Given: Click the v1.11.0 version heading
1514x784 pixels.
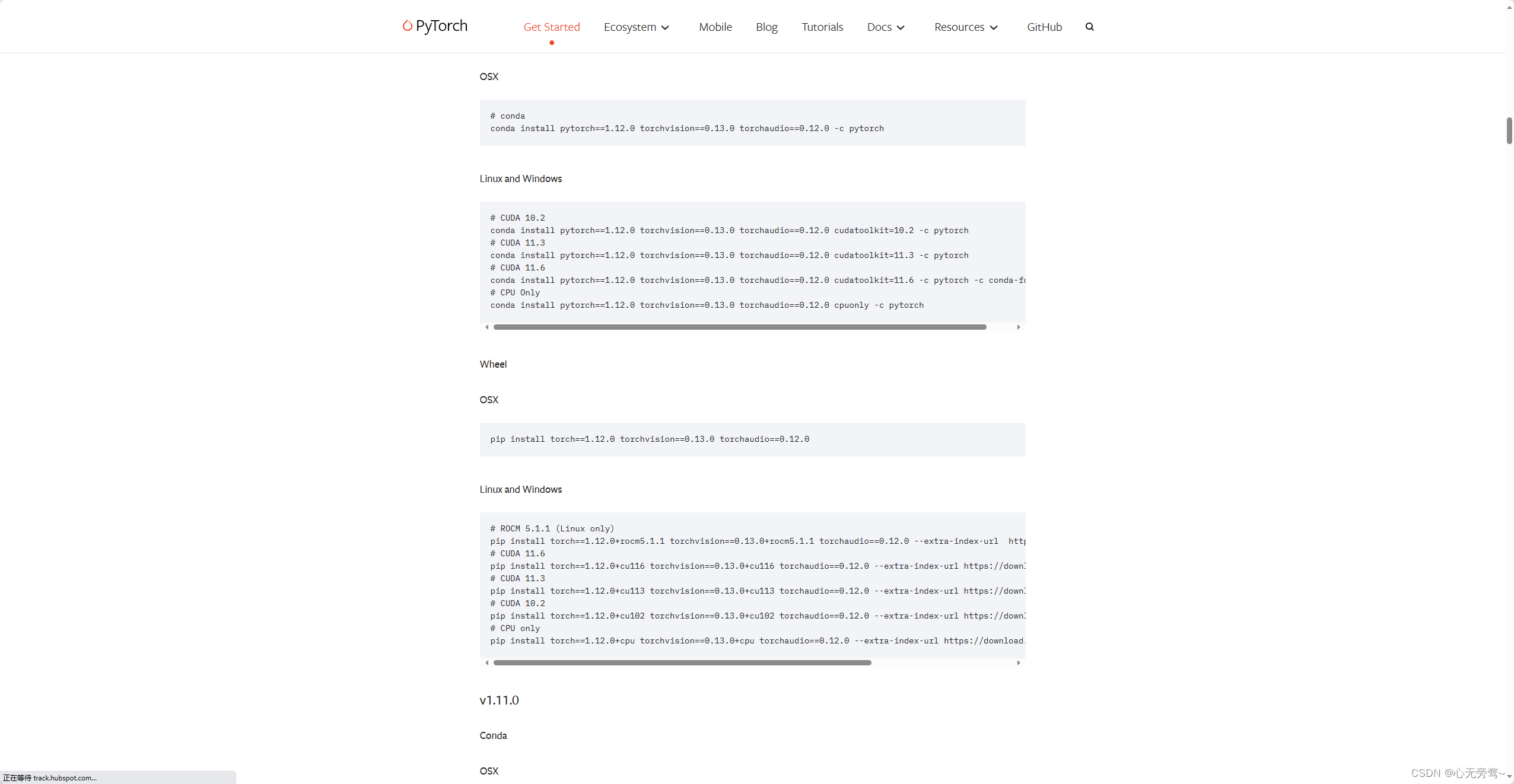Looking at the screenshot, I should click(x=499, y=700).
